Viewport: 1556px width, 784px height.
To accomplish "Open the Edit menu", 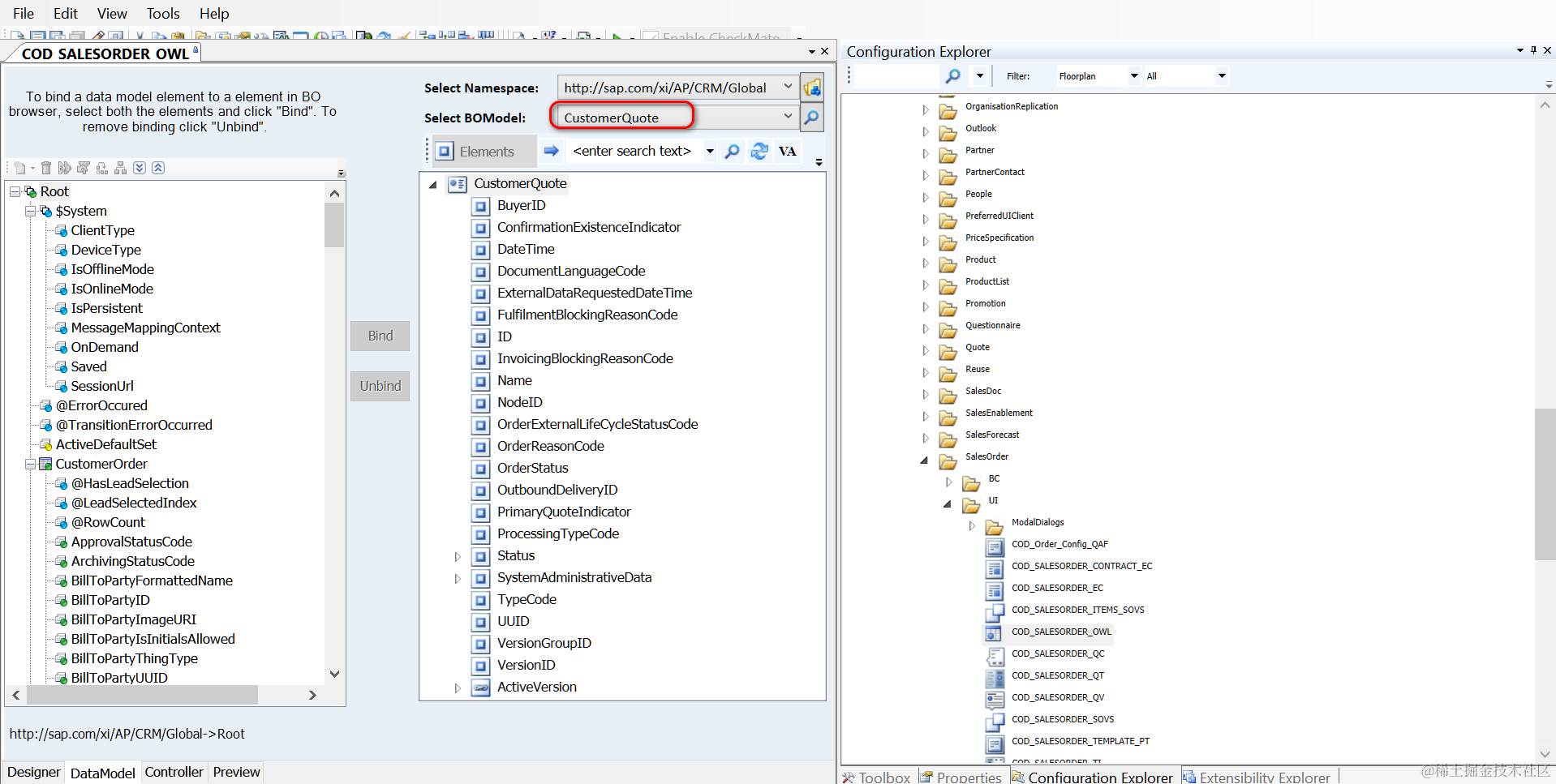I will pyautogui.click(x=66, y=14).
